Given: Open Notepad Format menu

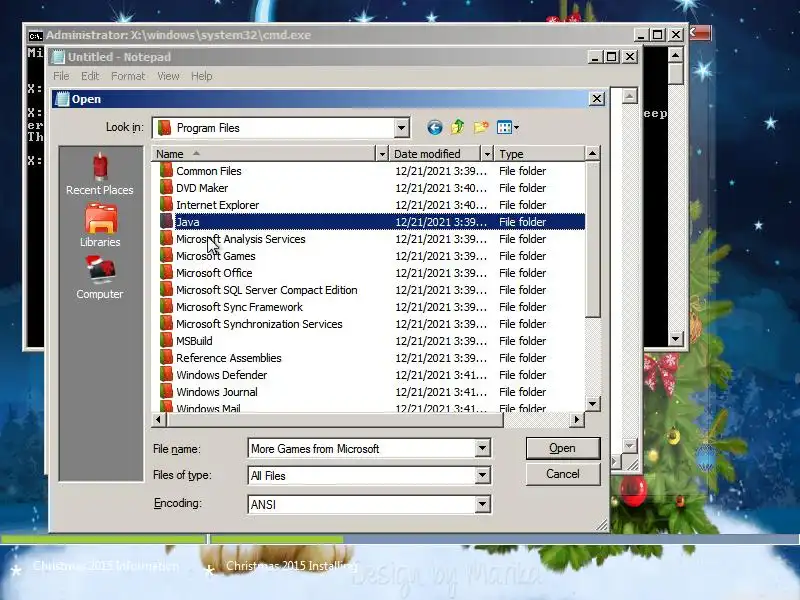Looking at the screenshot, I should [x=128, y=76].
